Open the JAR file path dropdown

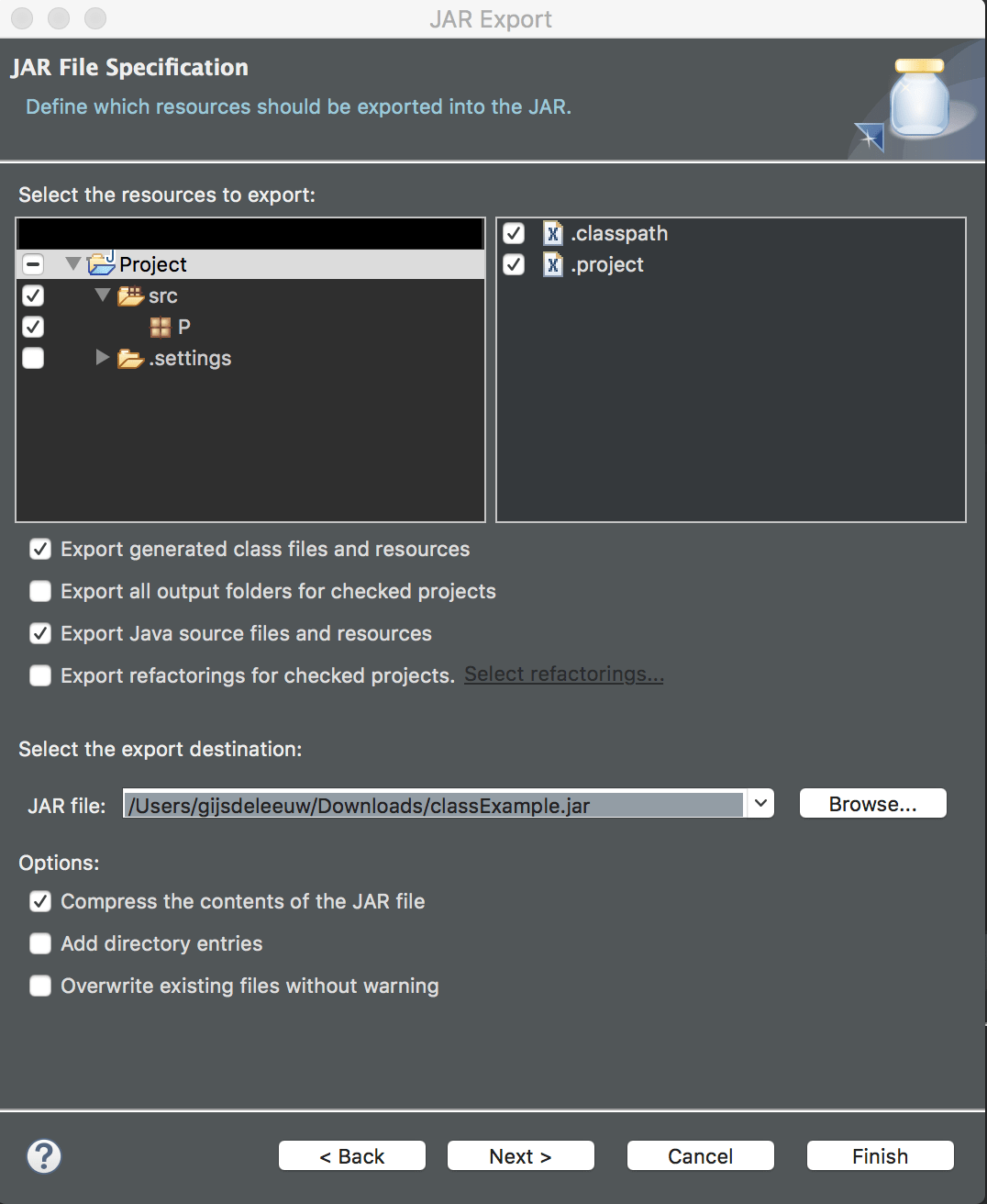point(760,803)
